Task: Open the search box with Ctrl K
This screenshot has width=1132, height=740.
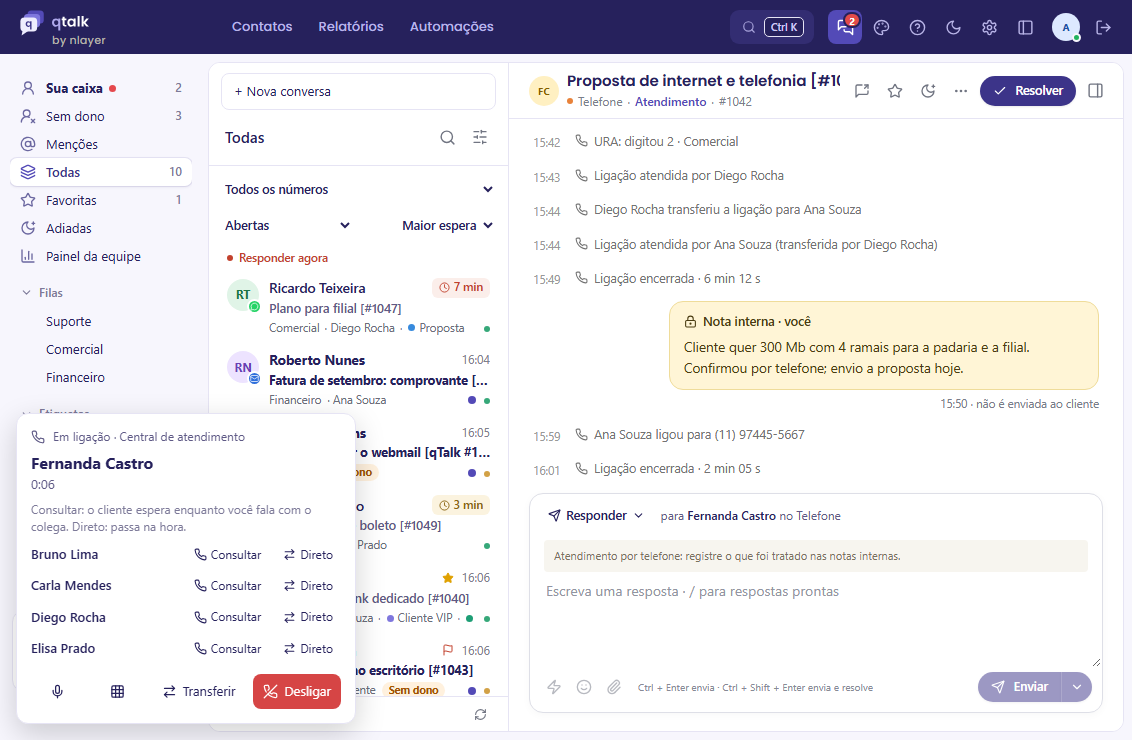Action: click(772, 27)
